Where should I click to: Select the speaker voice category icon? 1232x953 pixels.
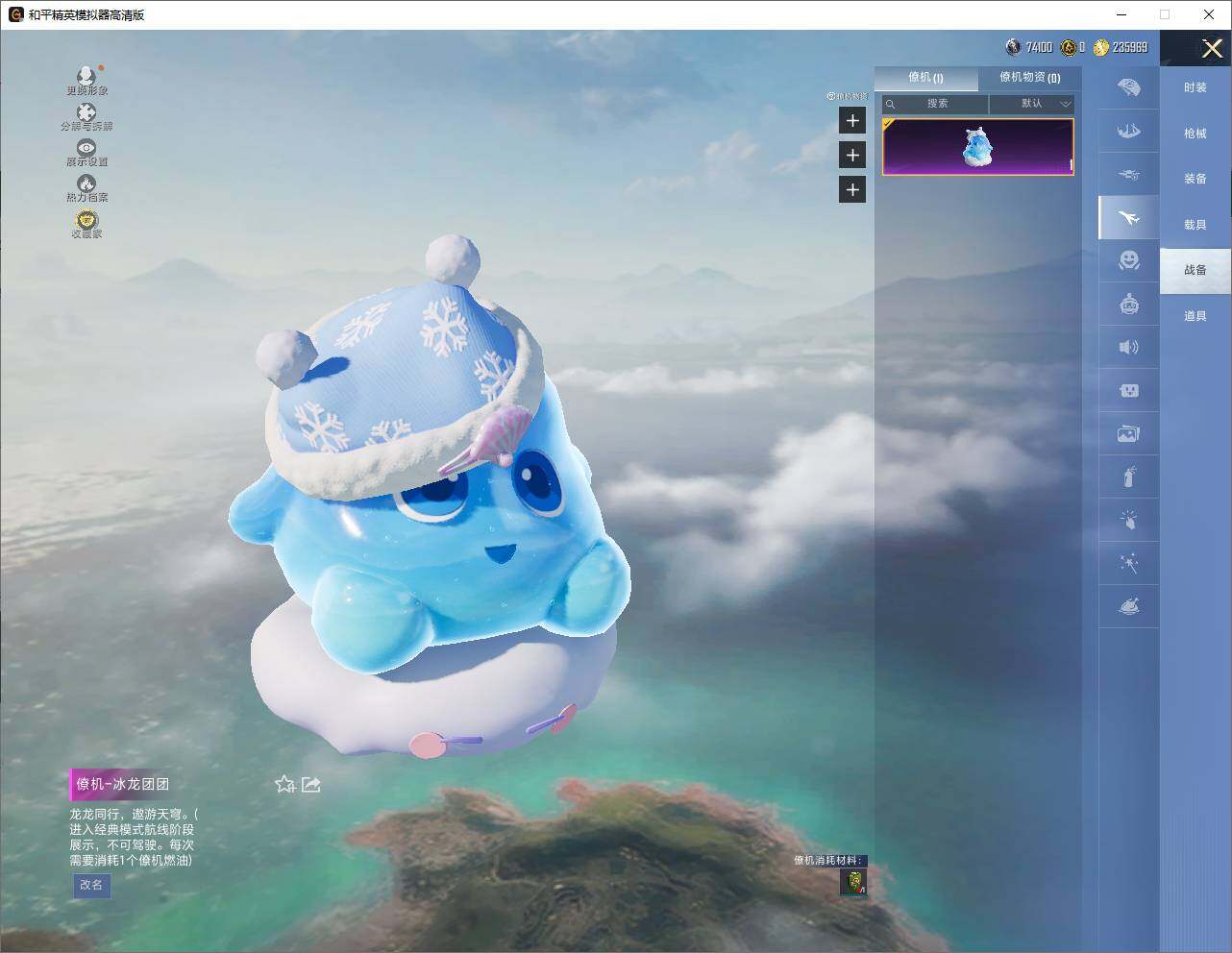1129,347
